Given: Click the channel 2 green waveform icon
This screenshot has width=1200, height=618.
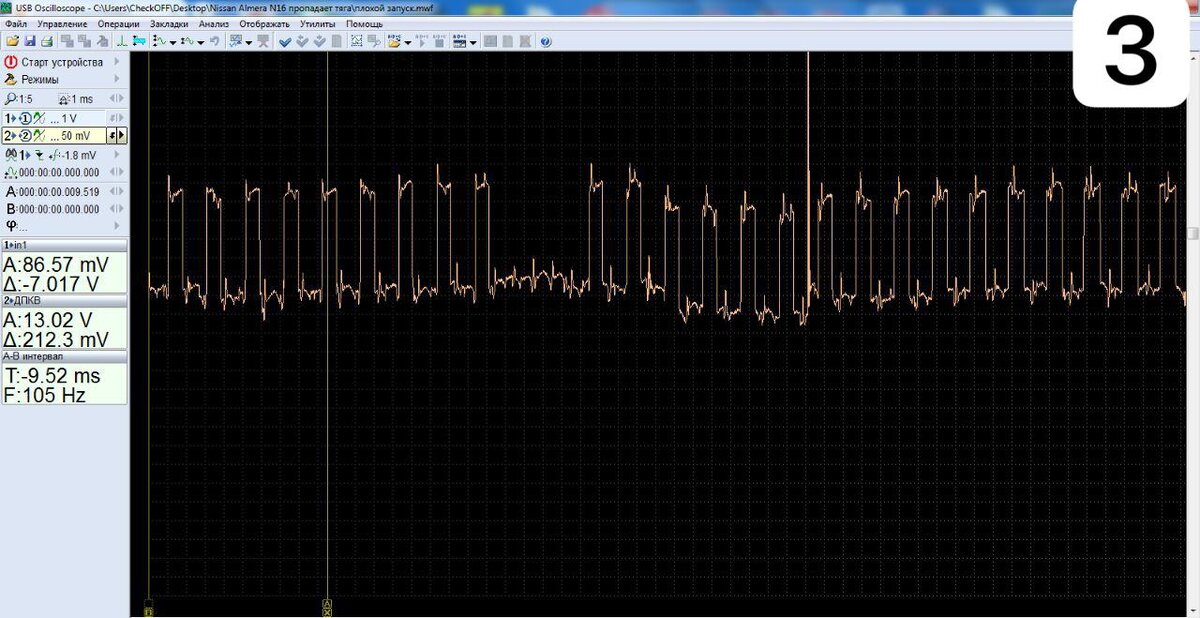Looking at the screenshot, I should pyautogui.click(x=38, y=135).
